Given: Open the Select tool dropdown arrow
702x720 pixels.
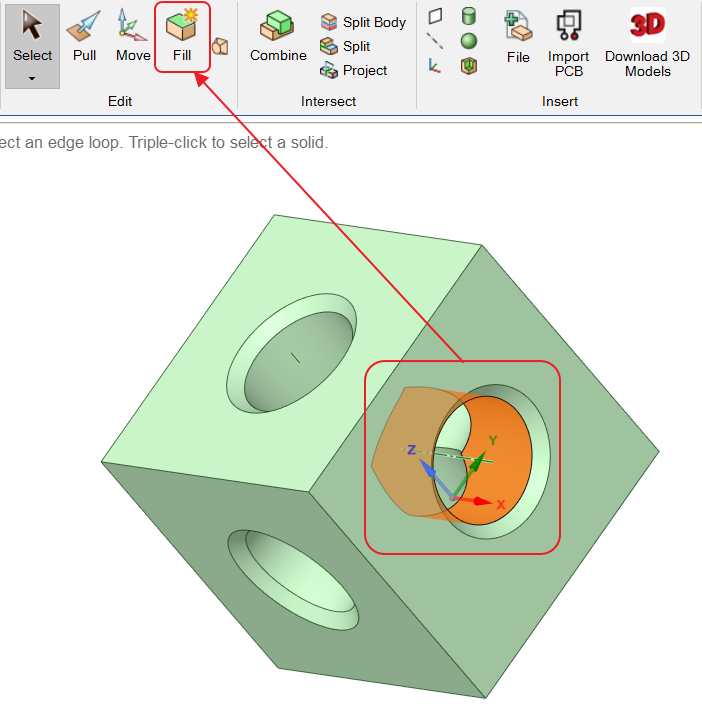Looking at the screenshot, I should tap(32, 79).
